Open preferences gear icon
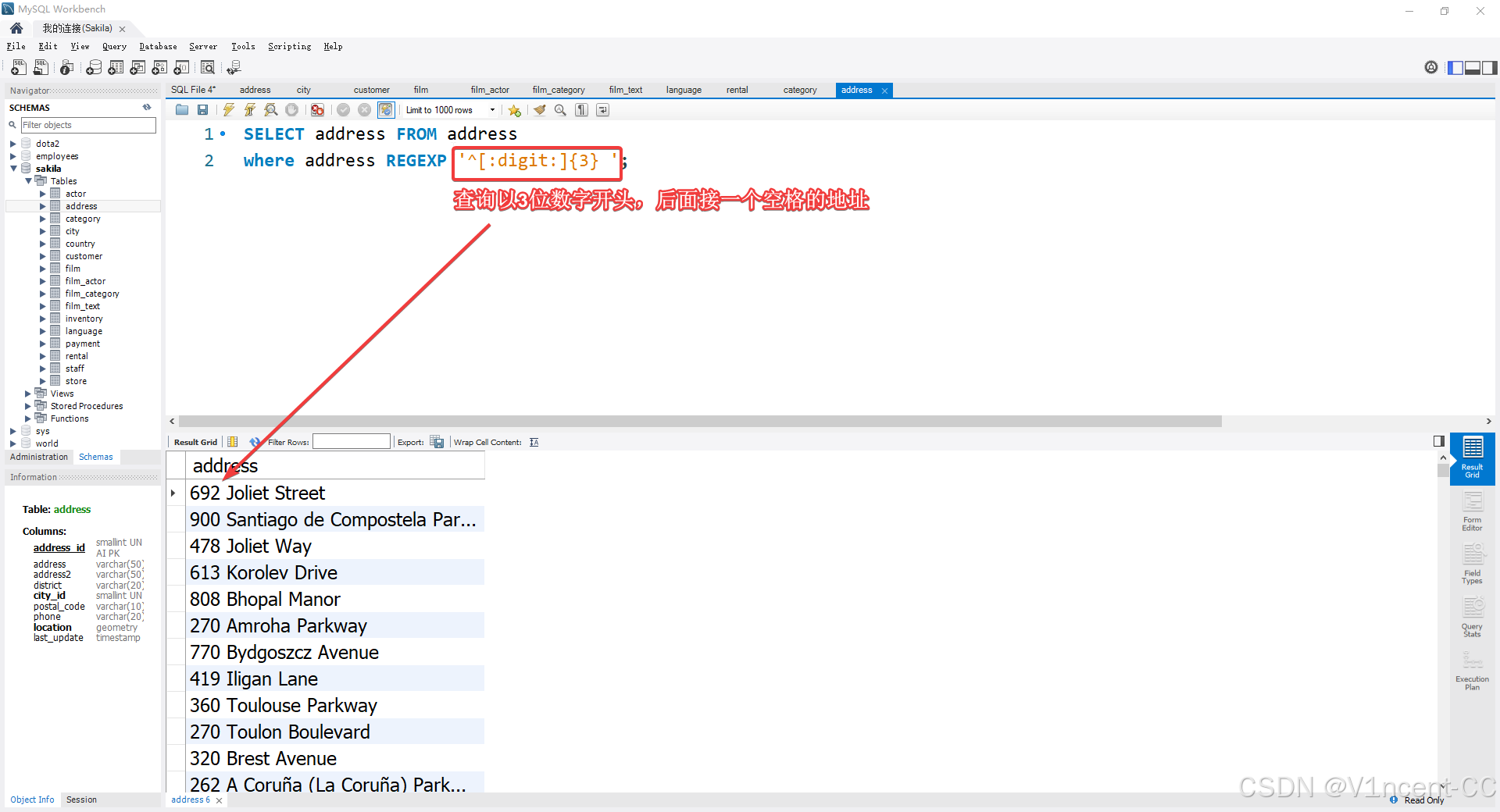 pos(1431,68)
